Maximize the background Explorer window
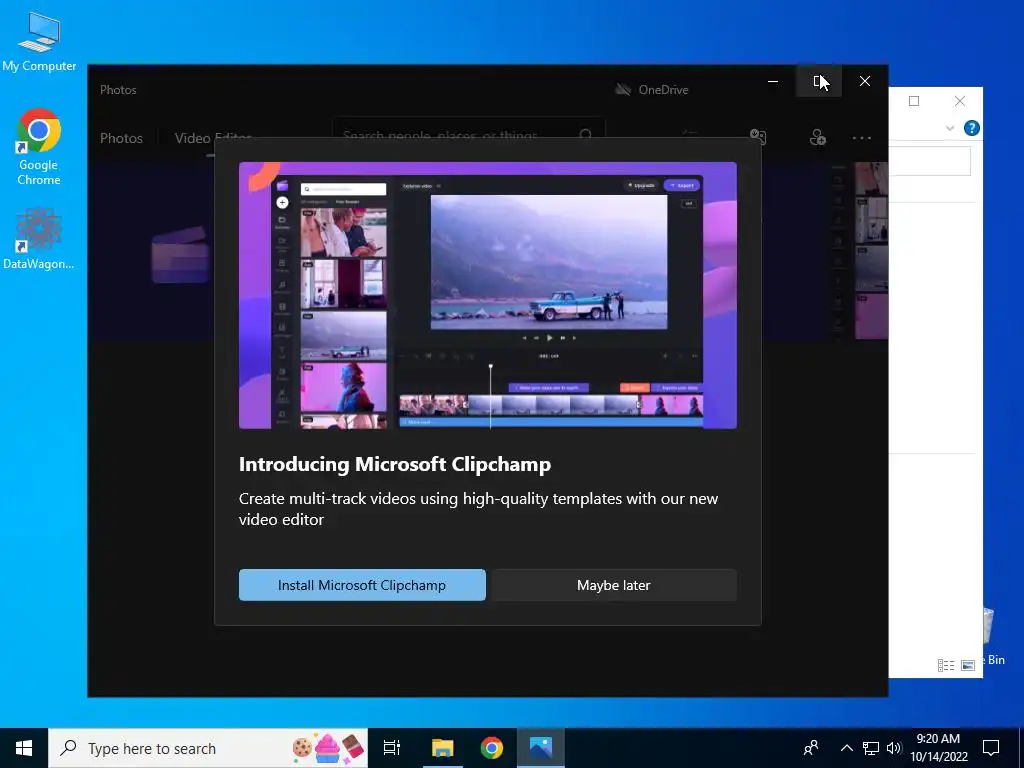The image size is (1024, 768). [914, 101]
